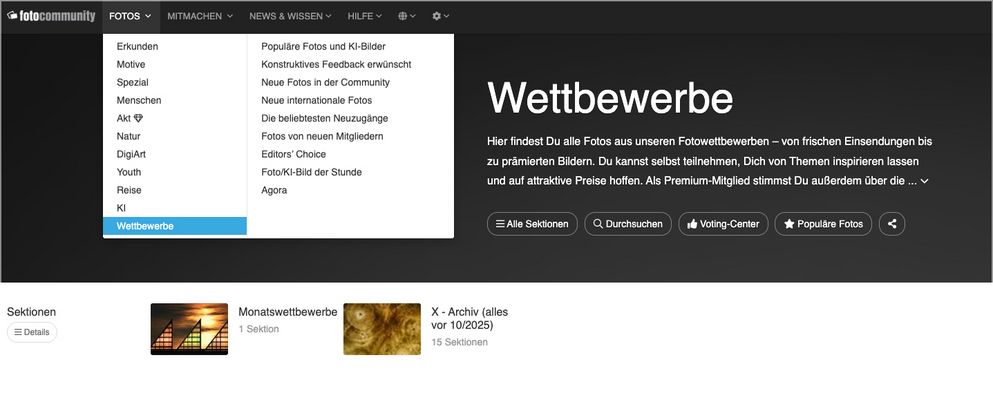Open Konstruktives Feedback erwünscht
Viewport: 993px width, 400px height.
click(x=336, y=65)
